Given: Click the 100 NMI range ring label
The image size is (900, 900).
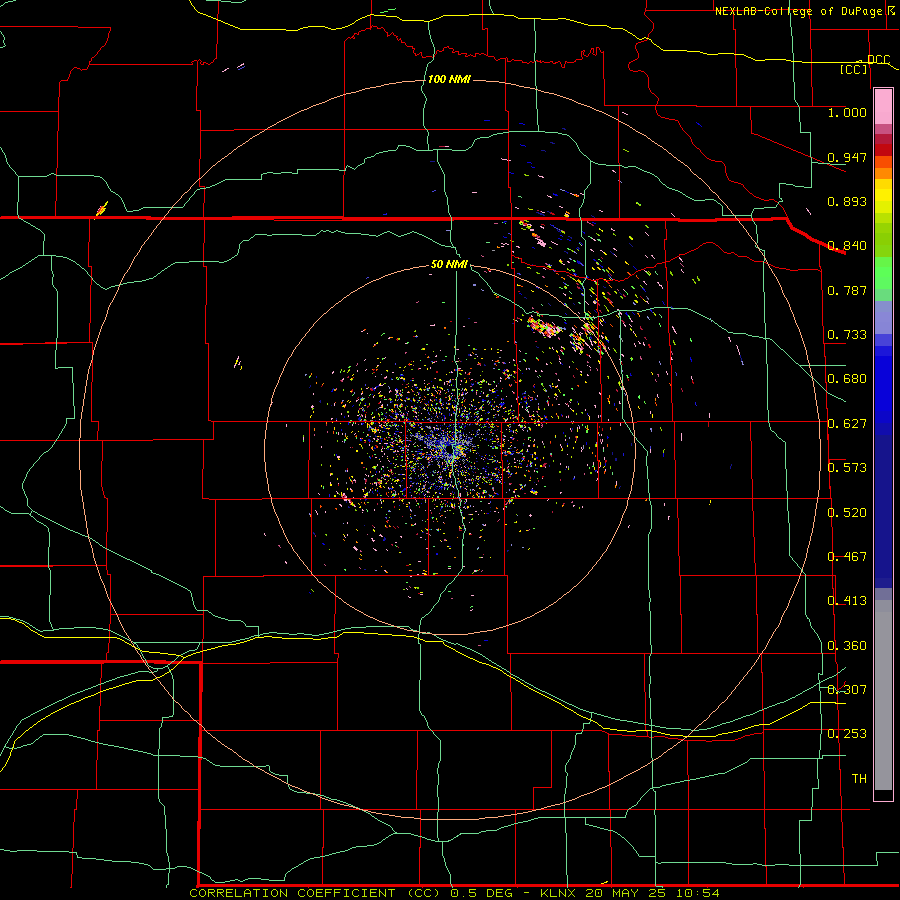Looking at the screenshot, I should click(449, 79).
